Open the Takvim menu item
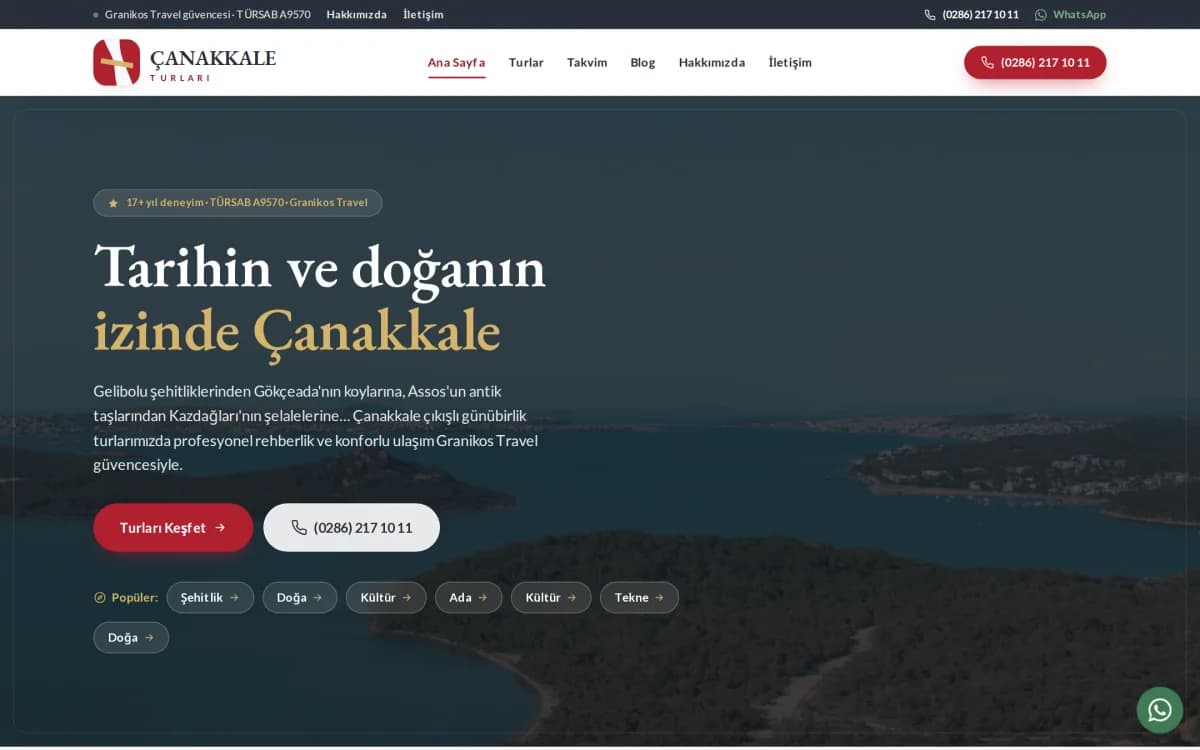 coord(587,62)
